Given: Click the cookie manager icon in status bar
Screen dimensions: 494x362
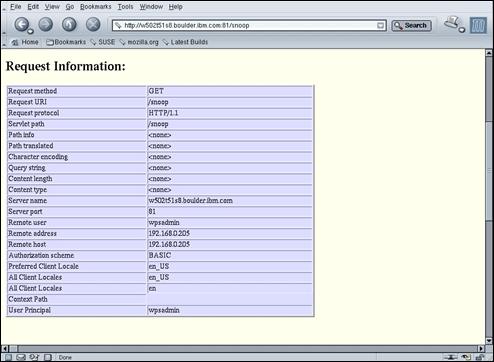Looking at the screenshot, I should tap(467, 357).
